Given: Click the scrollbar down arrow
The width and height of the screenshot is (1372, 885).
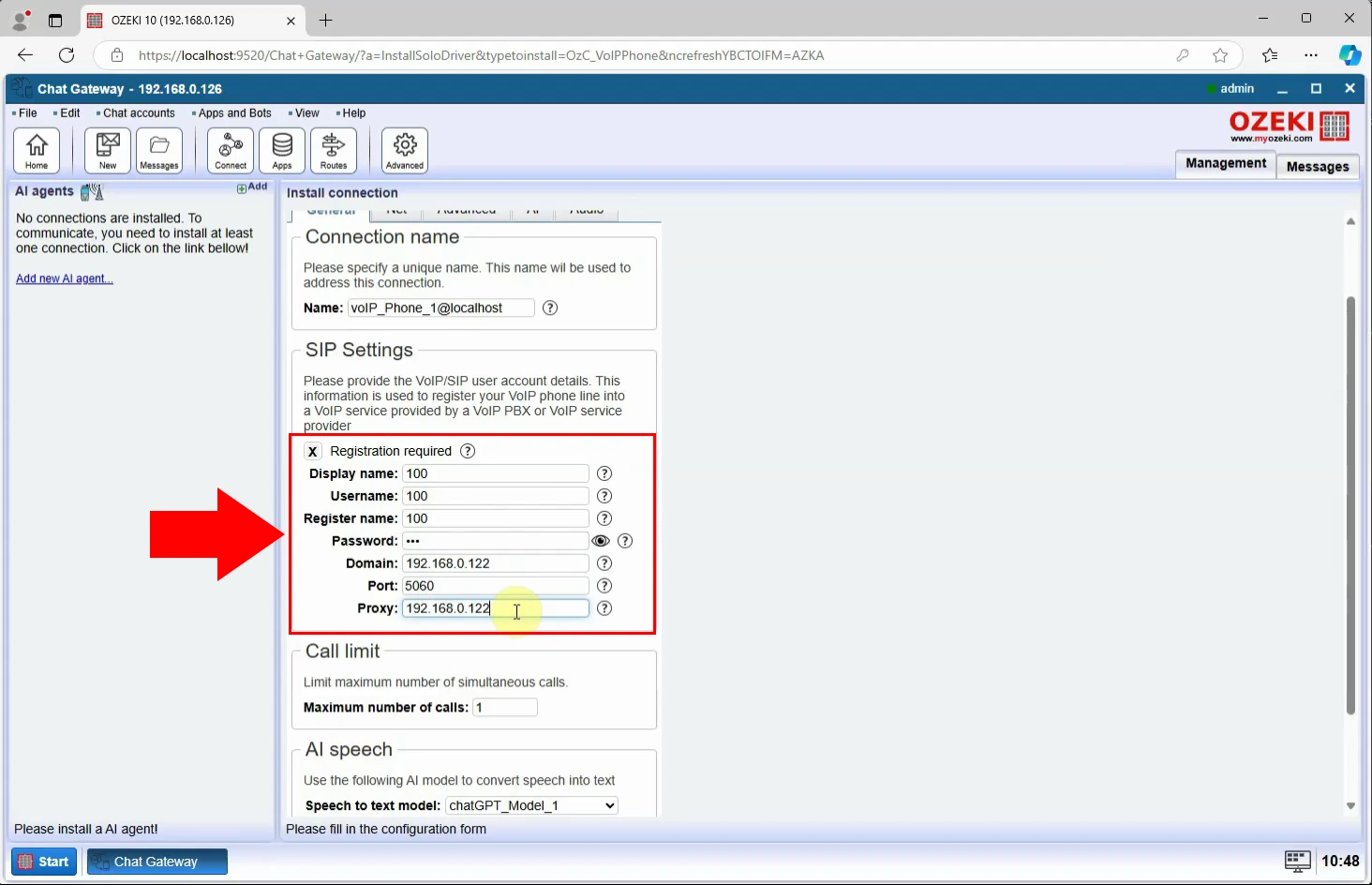Looking at the screenshot, I should pyautogui.click(x=1350, y=805).
